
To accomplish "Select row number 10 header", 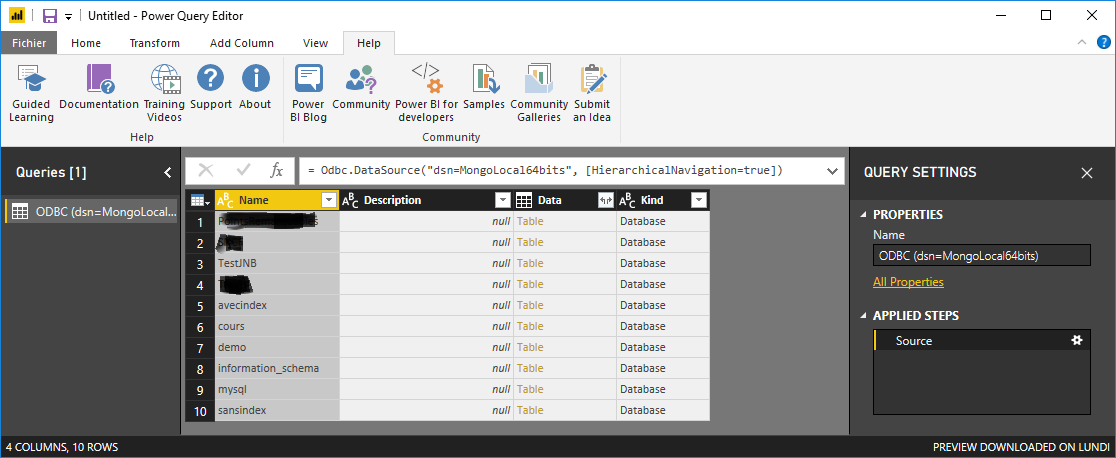I will coord(200,410).
